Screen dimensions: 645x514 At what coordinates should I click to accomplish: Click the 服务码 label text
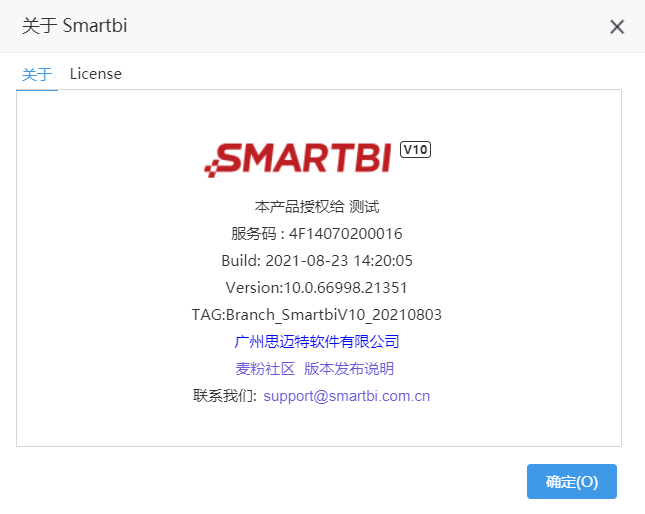tap(253, 234)
